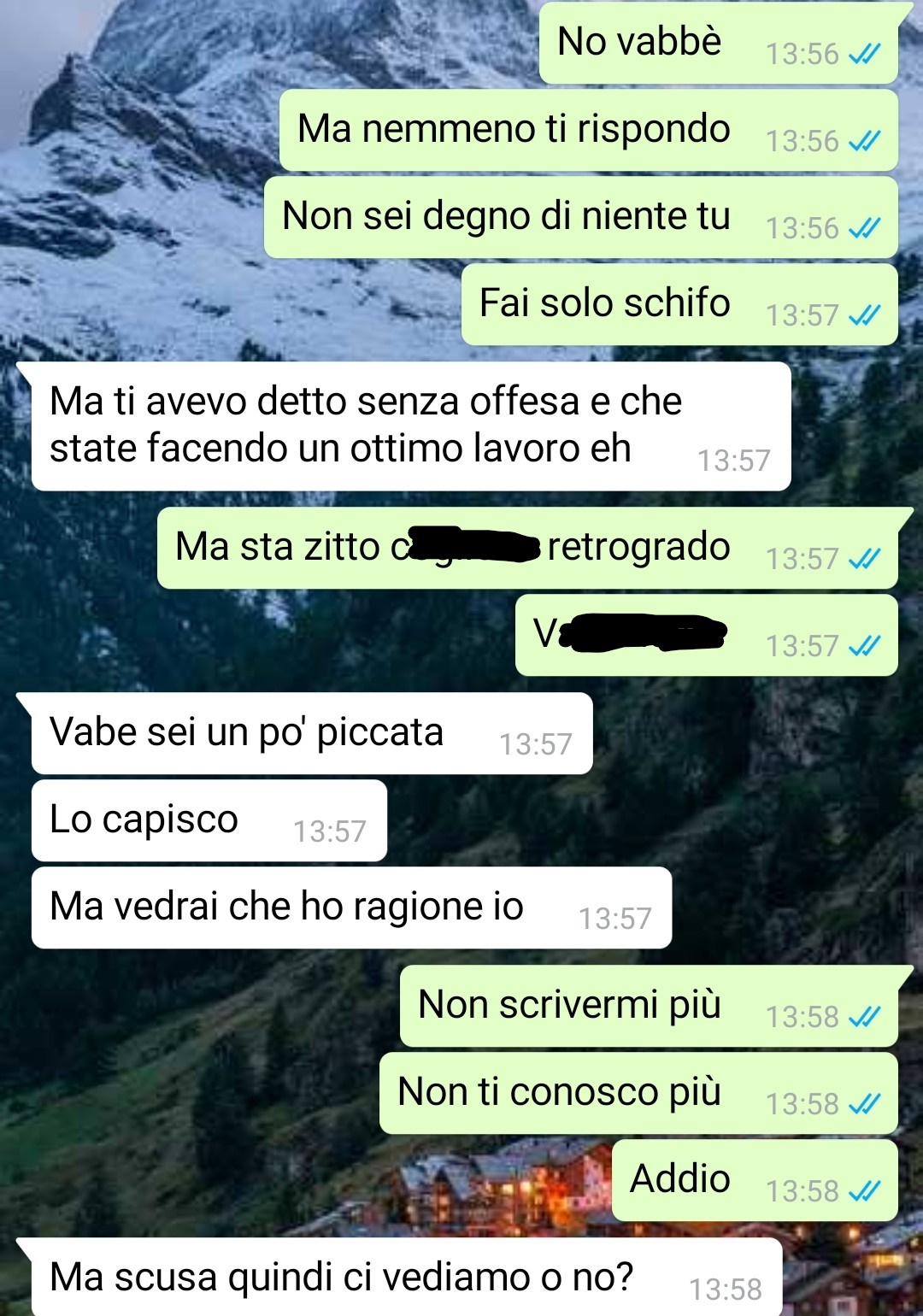
Task: Select the 'Fai solo schifo' message
Action: pyautogui.click(x=679, y=304)
